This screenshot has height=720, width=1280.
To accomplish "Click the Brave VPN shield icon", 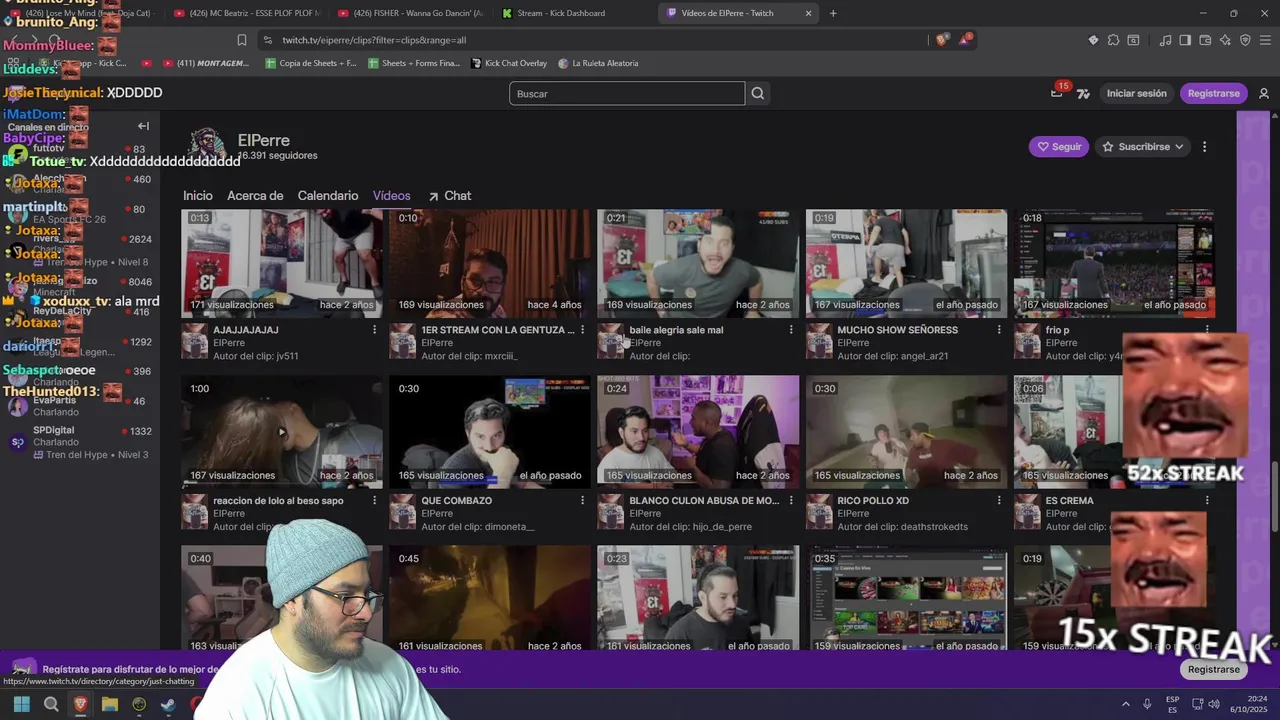I will (1245, 40).
